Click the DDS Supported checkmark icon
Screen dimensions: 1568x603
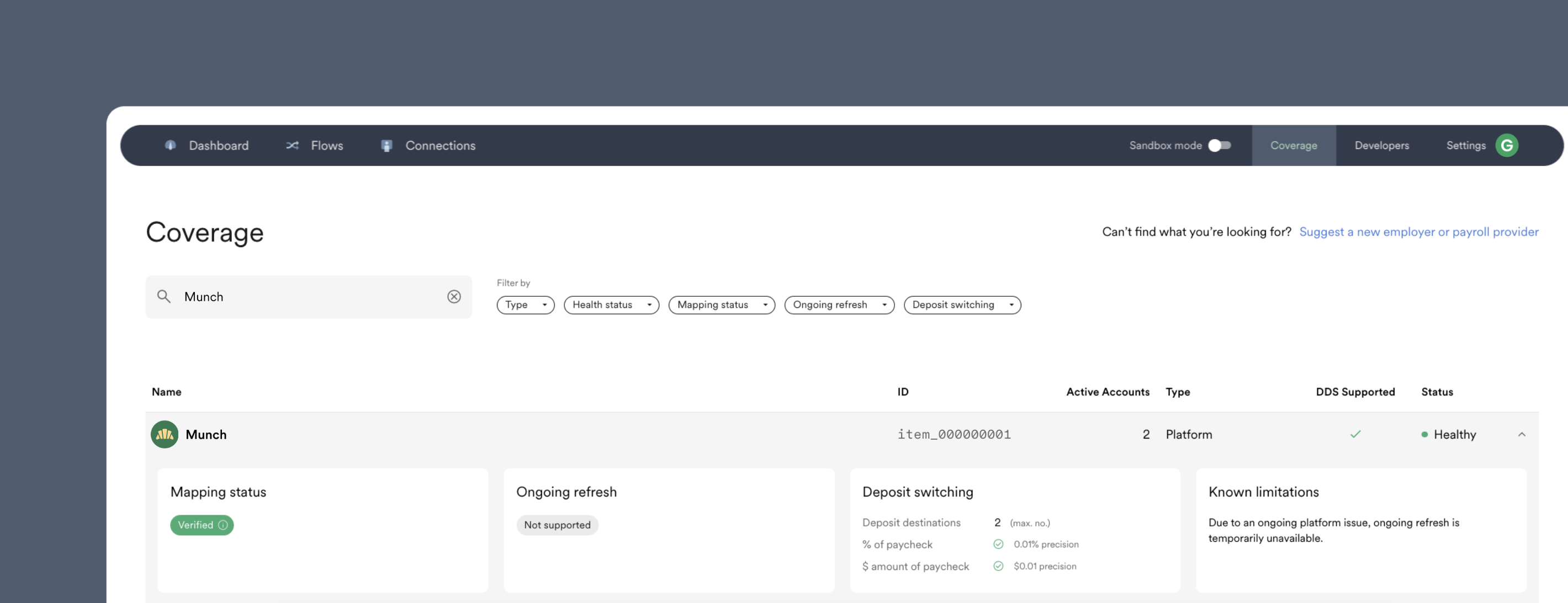[x=1355, y=434]
